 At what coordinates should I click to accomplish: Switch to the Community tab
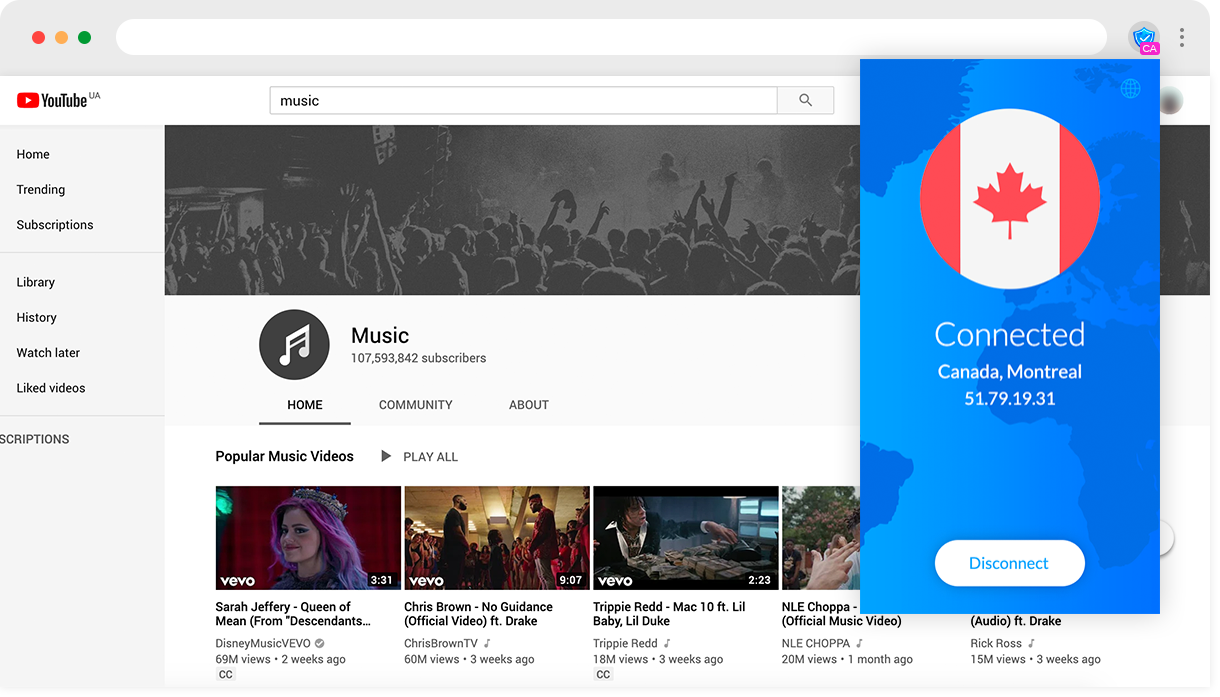tap(415, 405)
